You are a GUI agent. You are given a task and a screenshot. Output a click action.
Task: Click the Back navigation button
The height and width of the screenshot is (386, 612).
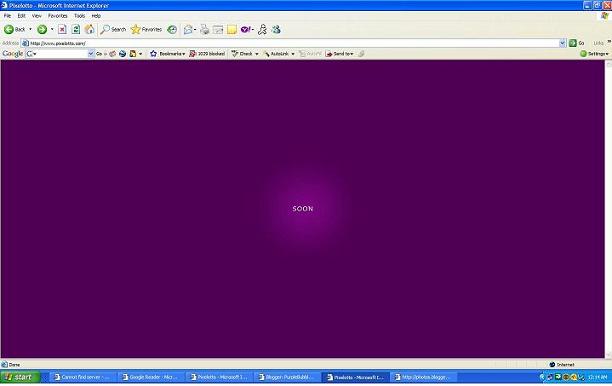[14, 29]
